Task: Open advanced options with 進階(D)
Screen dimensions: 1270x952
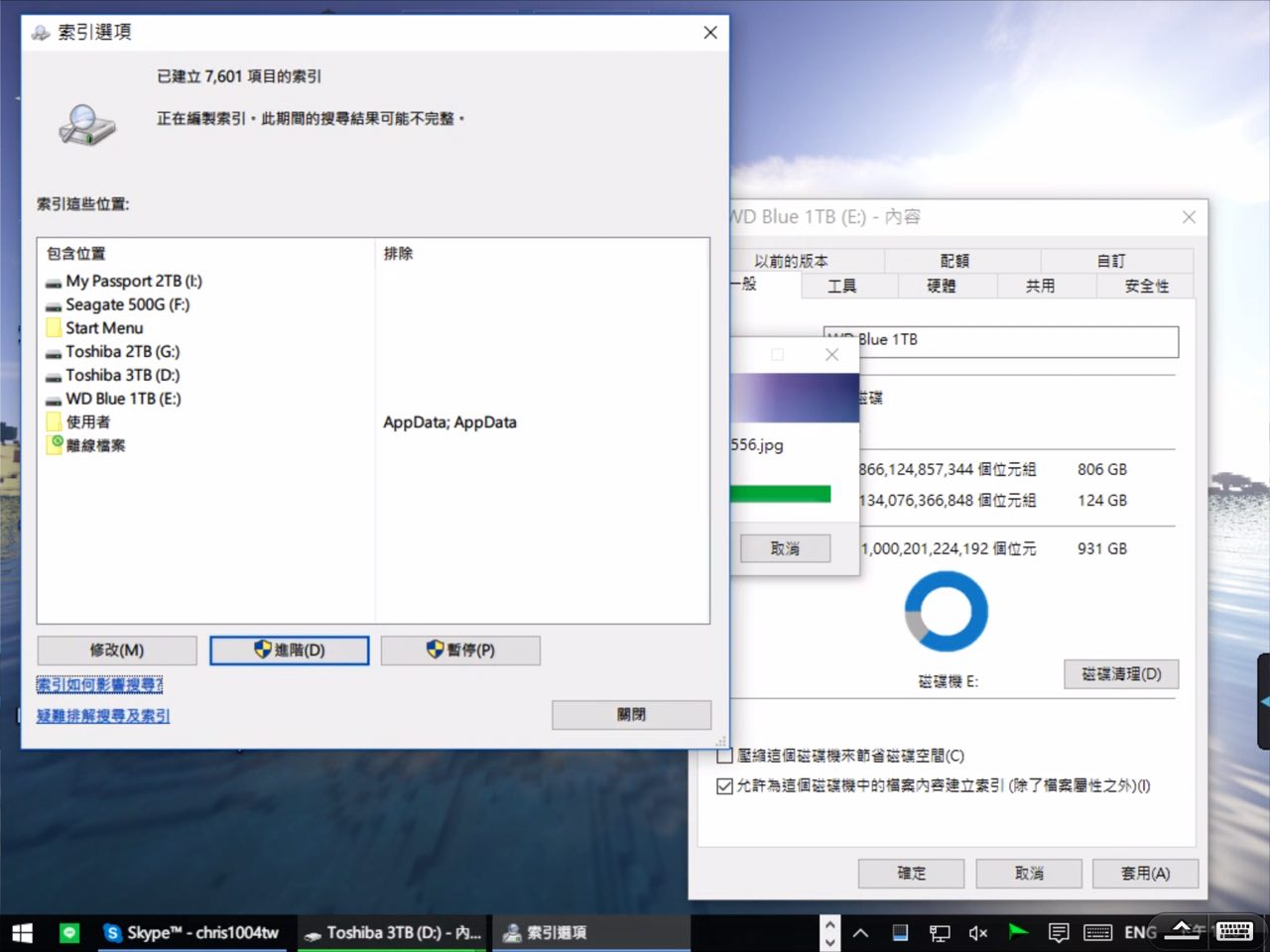Action: (x=289, y=651)
